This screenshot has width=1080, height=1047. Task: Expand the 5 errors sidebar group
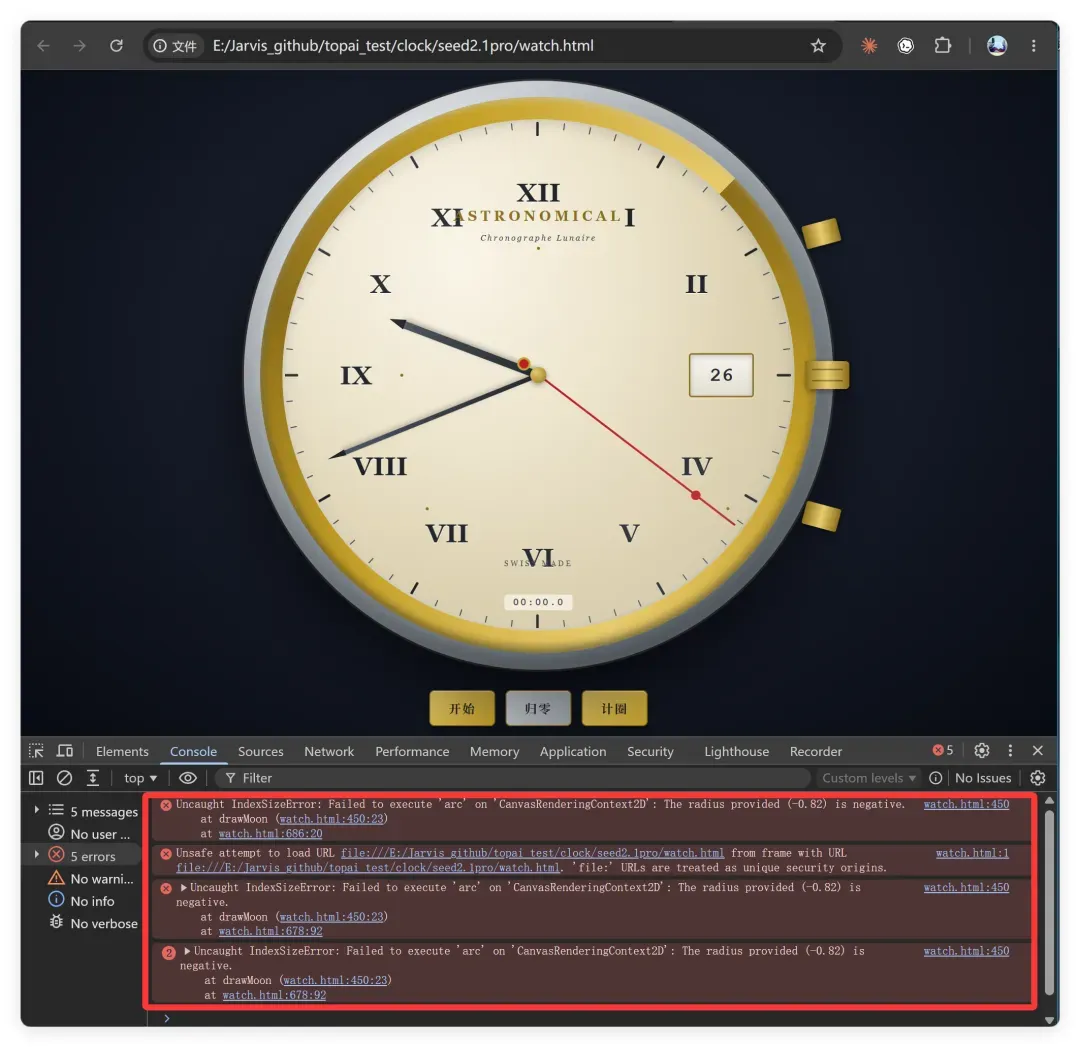[x=37, y=855]
